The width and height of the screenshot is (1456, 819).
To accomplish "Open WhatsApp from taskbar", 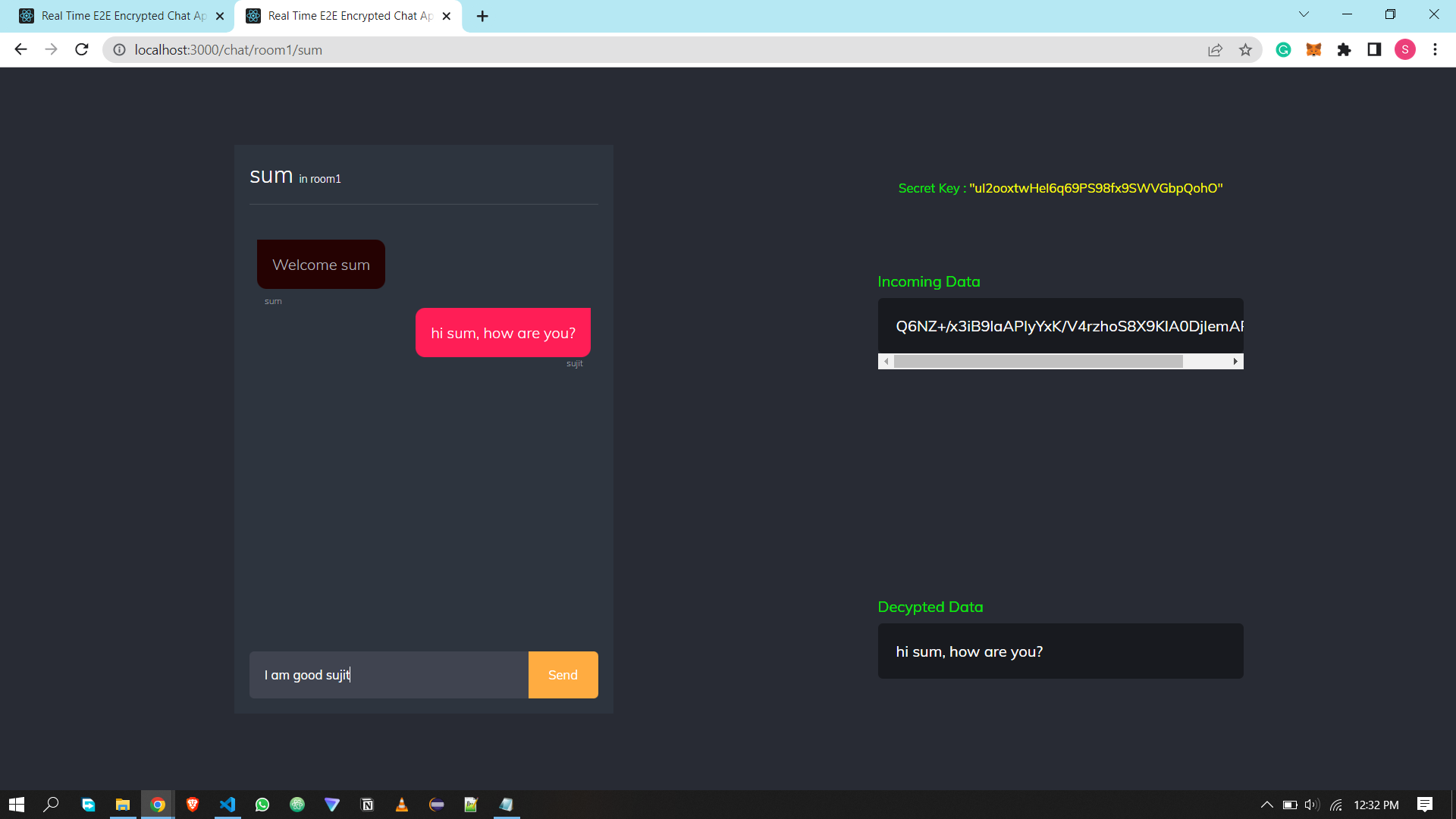I will click(262, 805).
